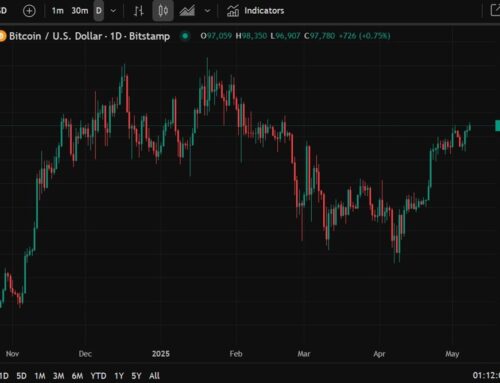Click the Bitcoin / U.S. Dollar symbol title
The image size is (500, 383).
coord(89,36)
